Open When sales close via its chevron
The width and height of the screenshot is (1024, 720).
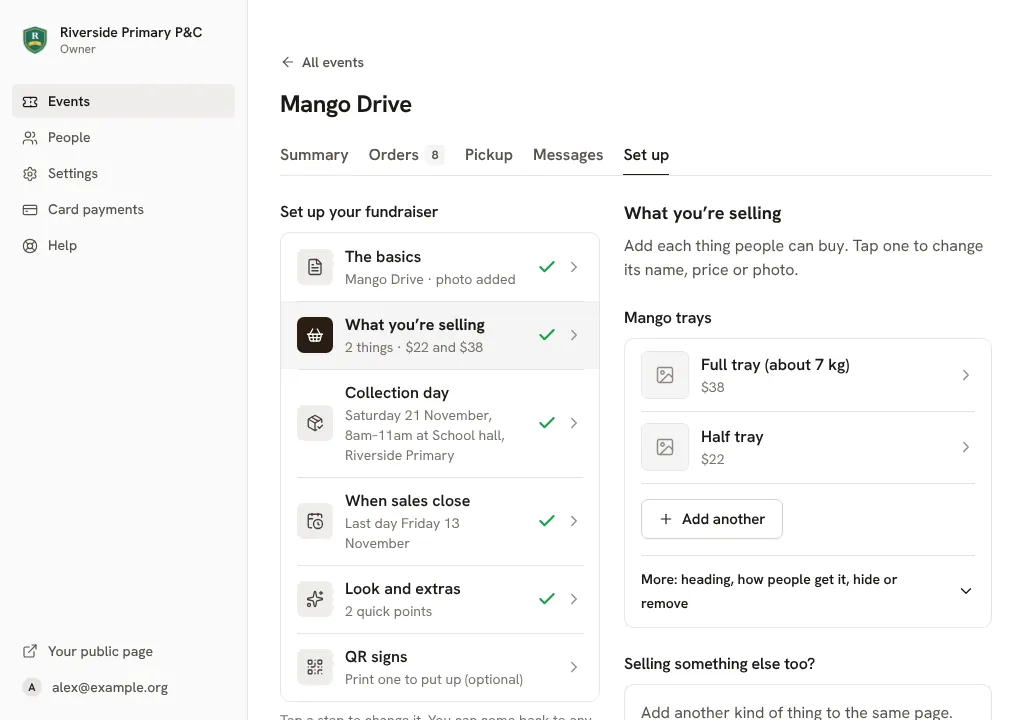(573, 521)
